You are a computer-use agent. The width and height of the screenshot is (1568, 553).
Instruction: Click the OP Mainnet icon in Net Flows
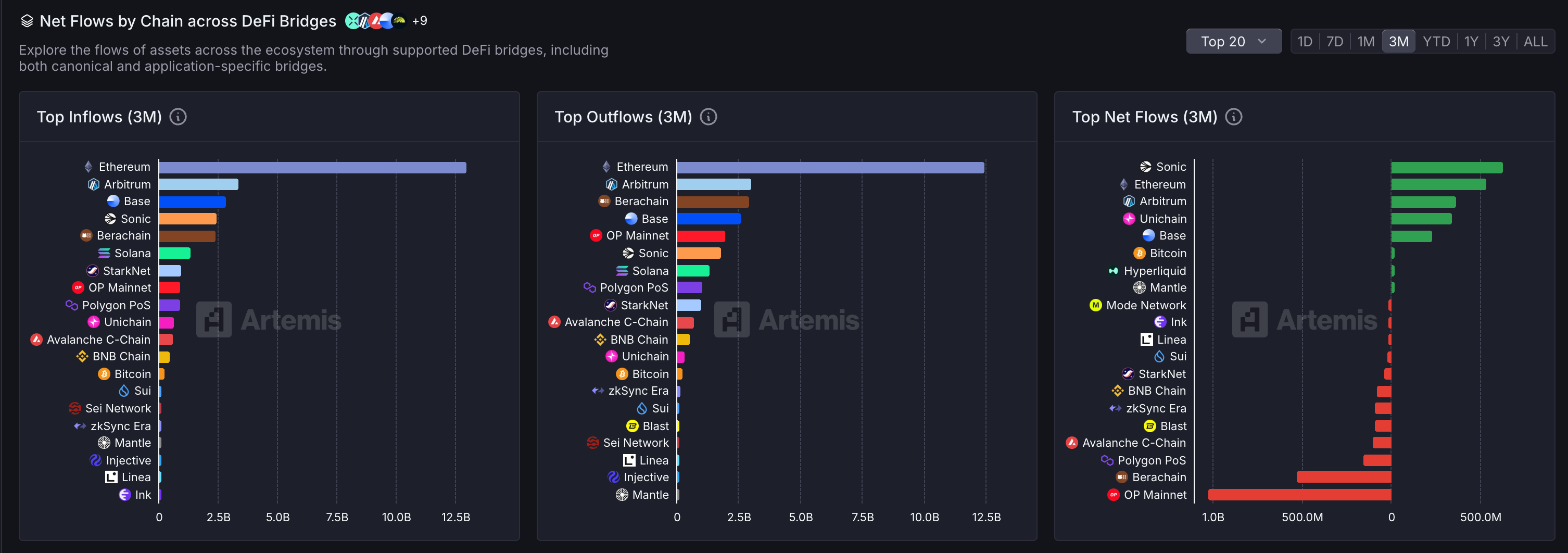click(x=1114, y=495)
